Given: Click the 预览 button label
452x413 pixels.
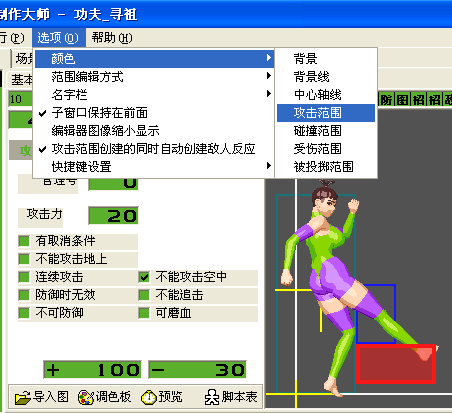Looking at the screenshot, I should tap(170, 397).
